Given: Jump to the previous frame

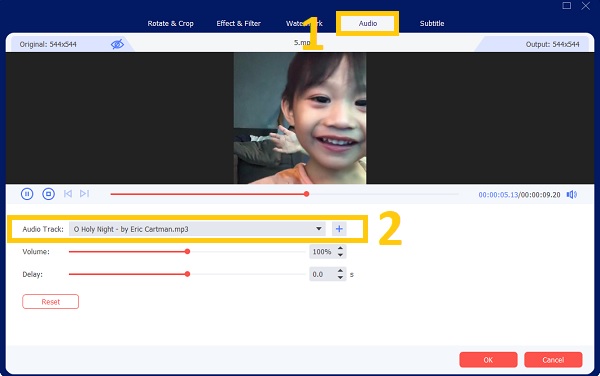Looking at the screenshot, I should (x=68, y=194).
